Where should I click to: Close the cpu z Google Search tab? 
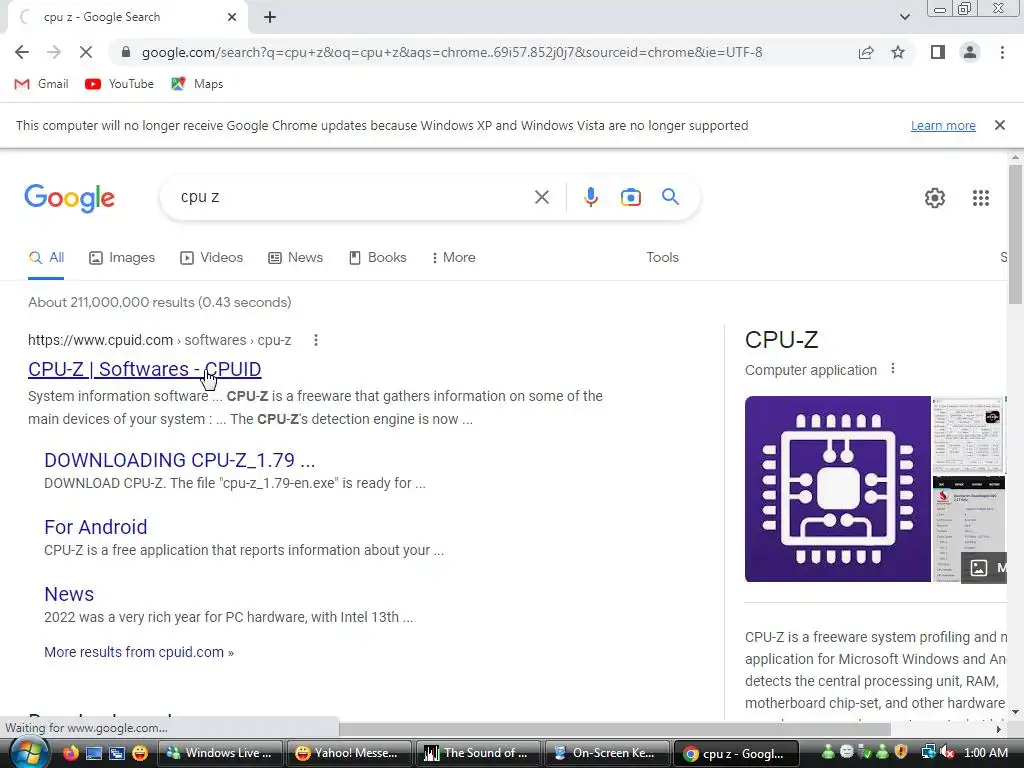(x=232, y=17)
